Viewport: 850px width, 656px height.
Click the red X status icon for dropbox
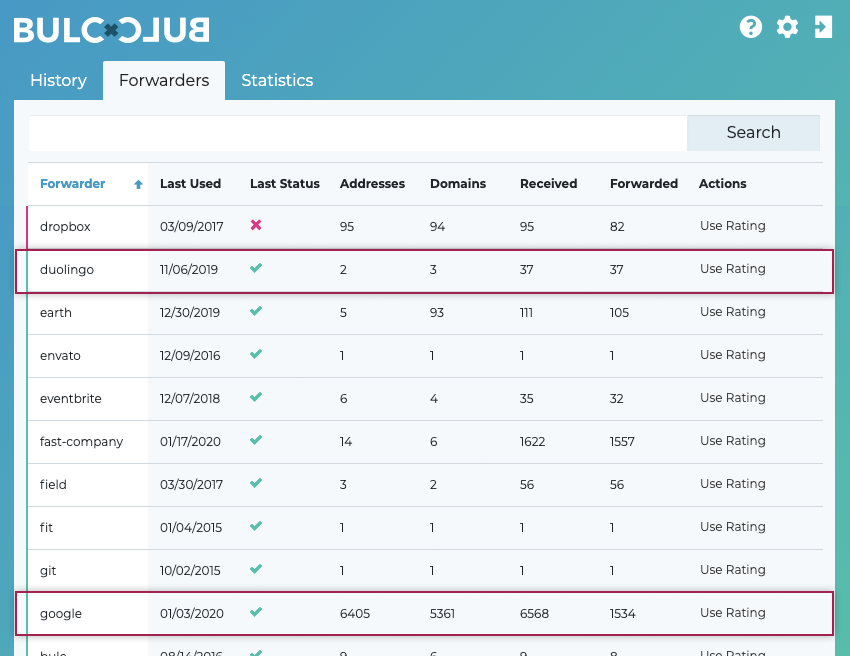pos(256,225)
